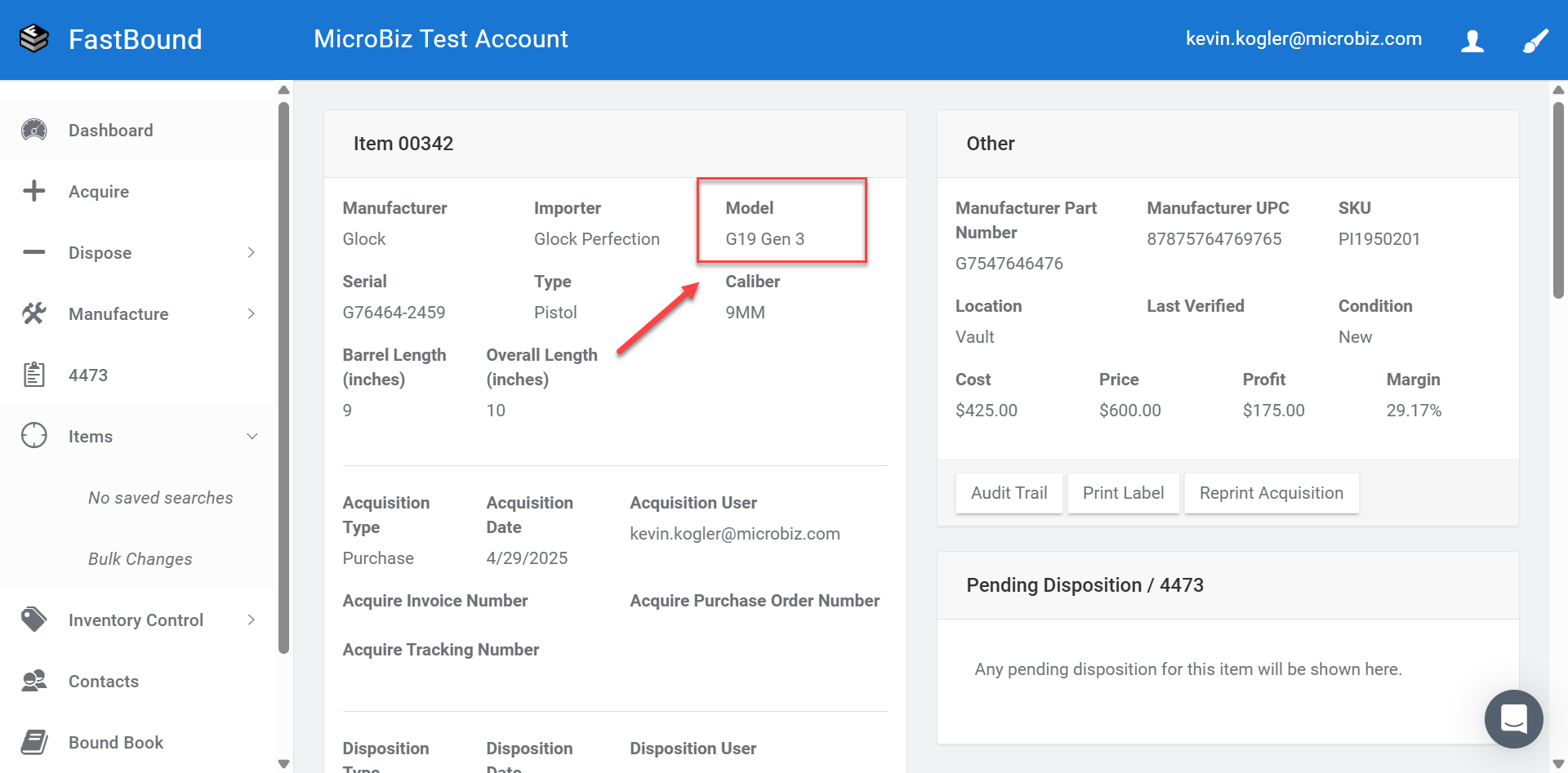Screen dimensions: 1568x773
Task: Click the Contacts people icon
Action: [34, 681]
